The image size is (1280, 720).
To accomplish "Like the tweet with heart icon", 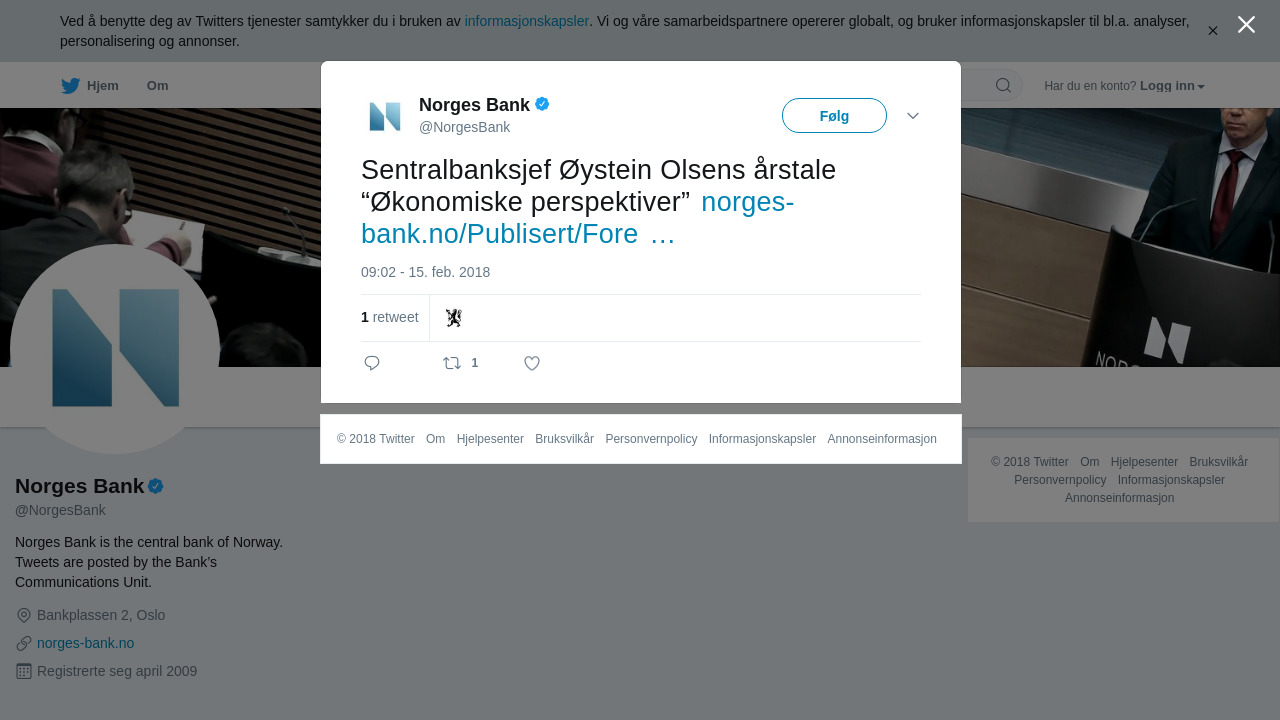I will [532, 363].
